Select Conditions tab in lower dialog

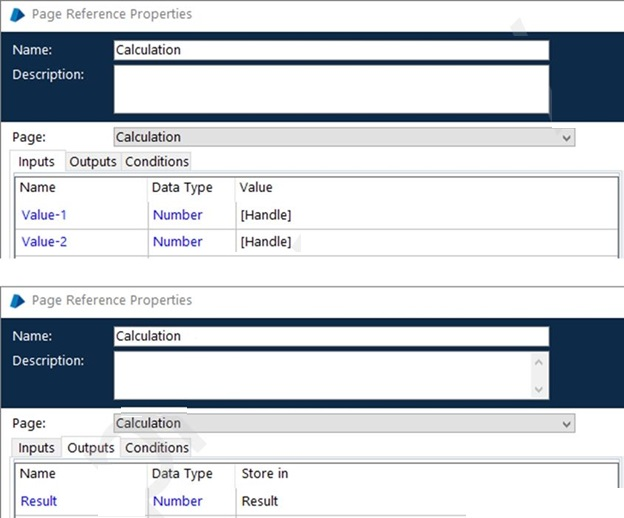click(157, 448)
